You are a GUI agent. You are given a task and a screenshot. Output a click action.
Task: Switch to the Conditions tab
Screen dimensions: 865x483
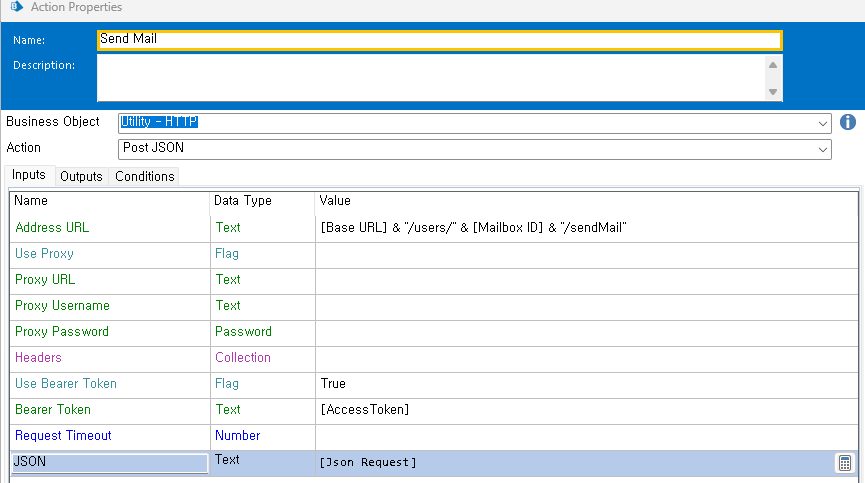[144, 176]
